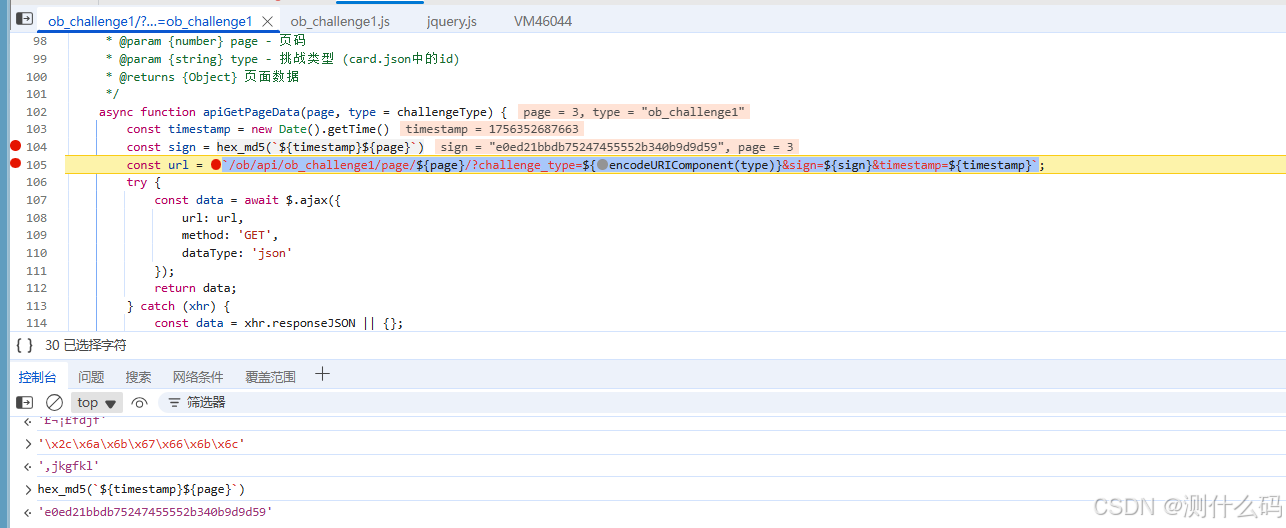Clear the console with the circle-slash icon
The image size is (1286, 528).
click(54, 402)
